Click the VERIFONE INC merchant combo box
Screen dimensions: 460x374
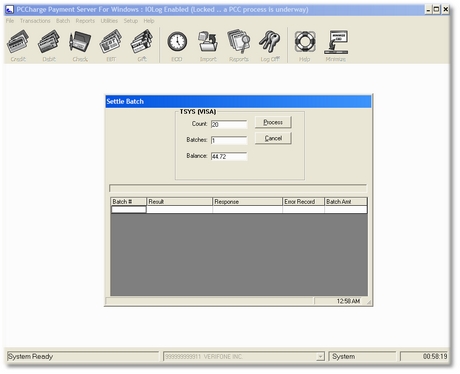point(244,357)
